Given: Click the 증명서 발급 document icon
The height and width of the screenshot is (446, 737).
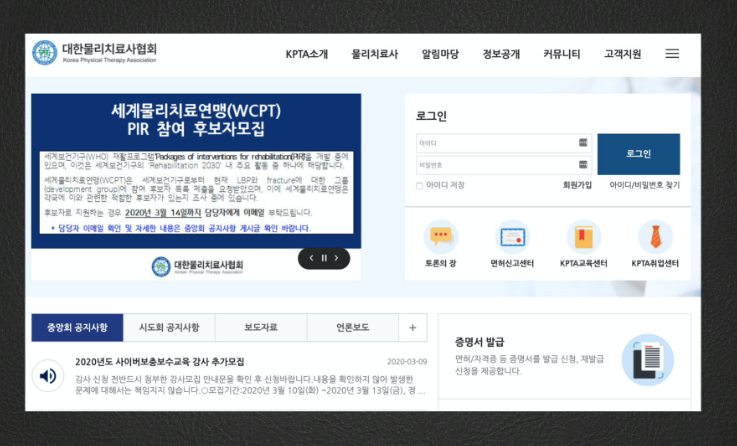Looking at the screenshot, I should [x=648, y=360].
